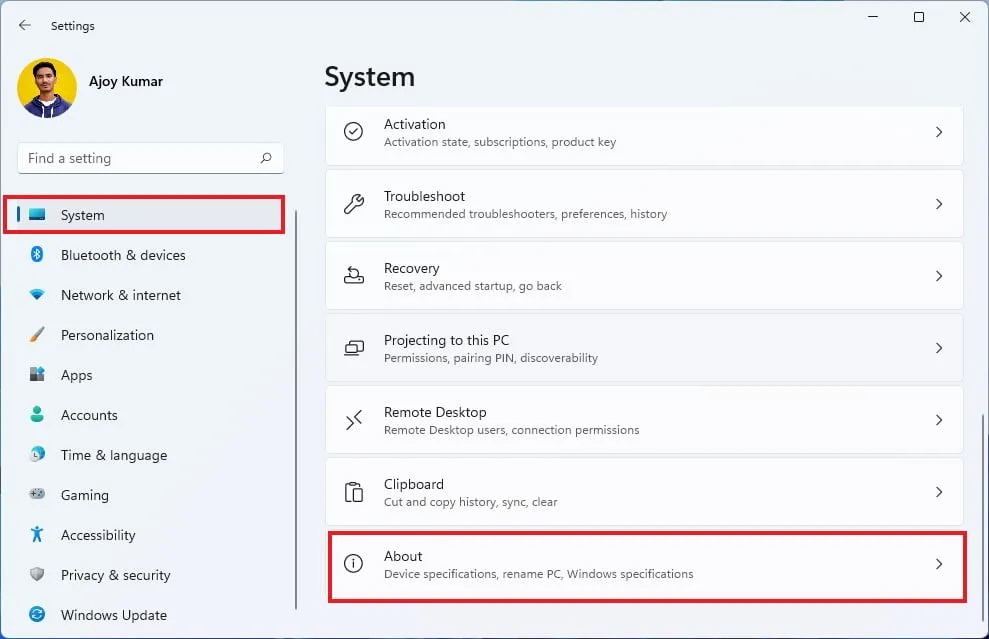This screenshot has height=639, width=989.
Task: Click the back arrow icon
Action: point(24,25)
